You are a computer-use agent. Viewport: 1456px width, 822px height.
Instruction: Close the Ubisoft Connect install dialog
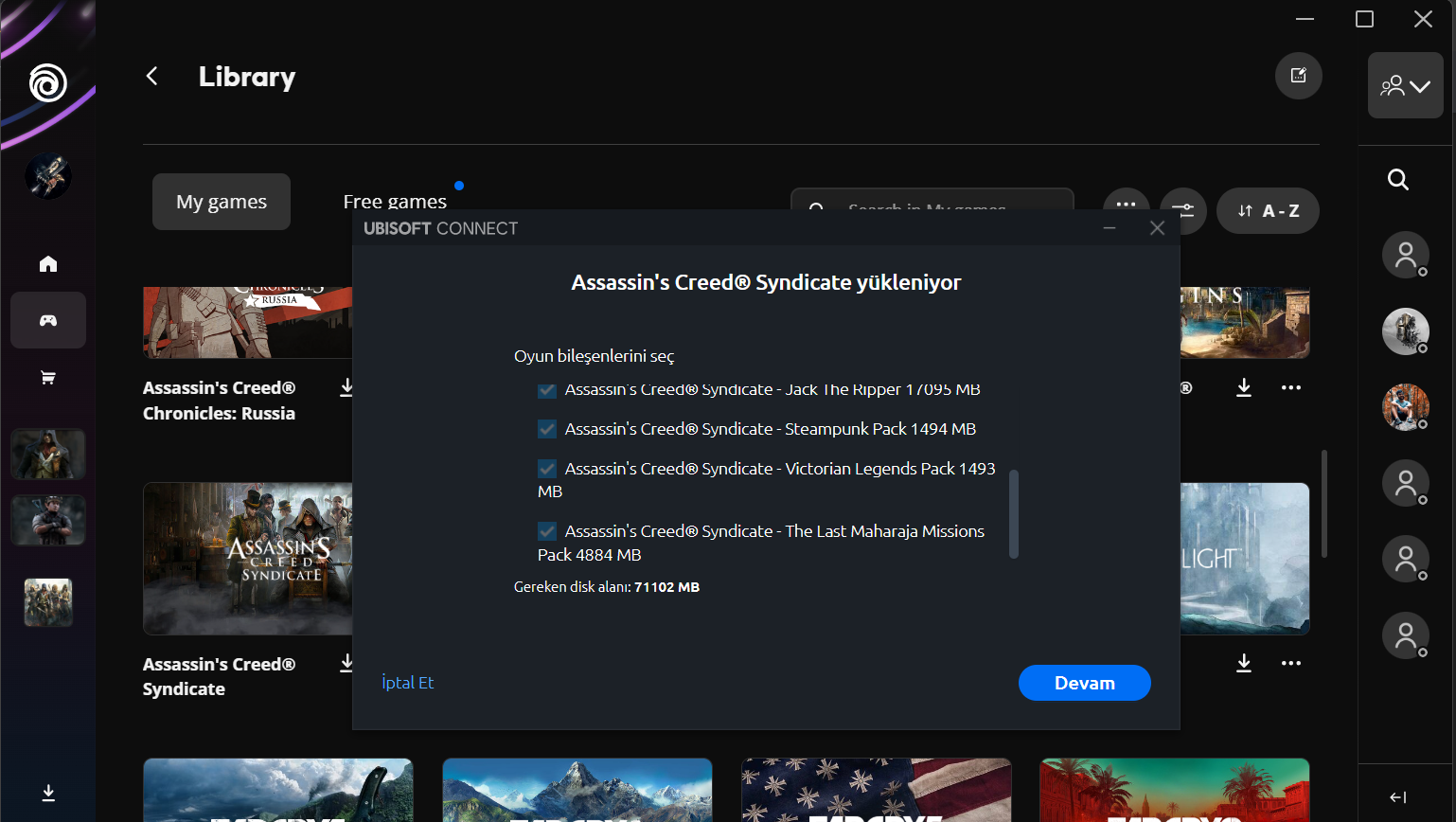pyautogui.click(x=1157, y=228)
